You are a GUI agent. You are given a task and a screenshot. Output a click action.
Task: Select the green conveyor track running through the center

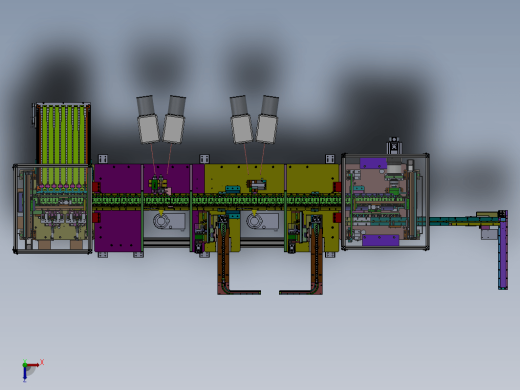(x=217, y=201)
